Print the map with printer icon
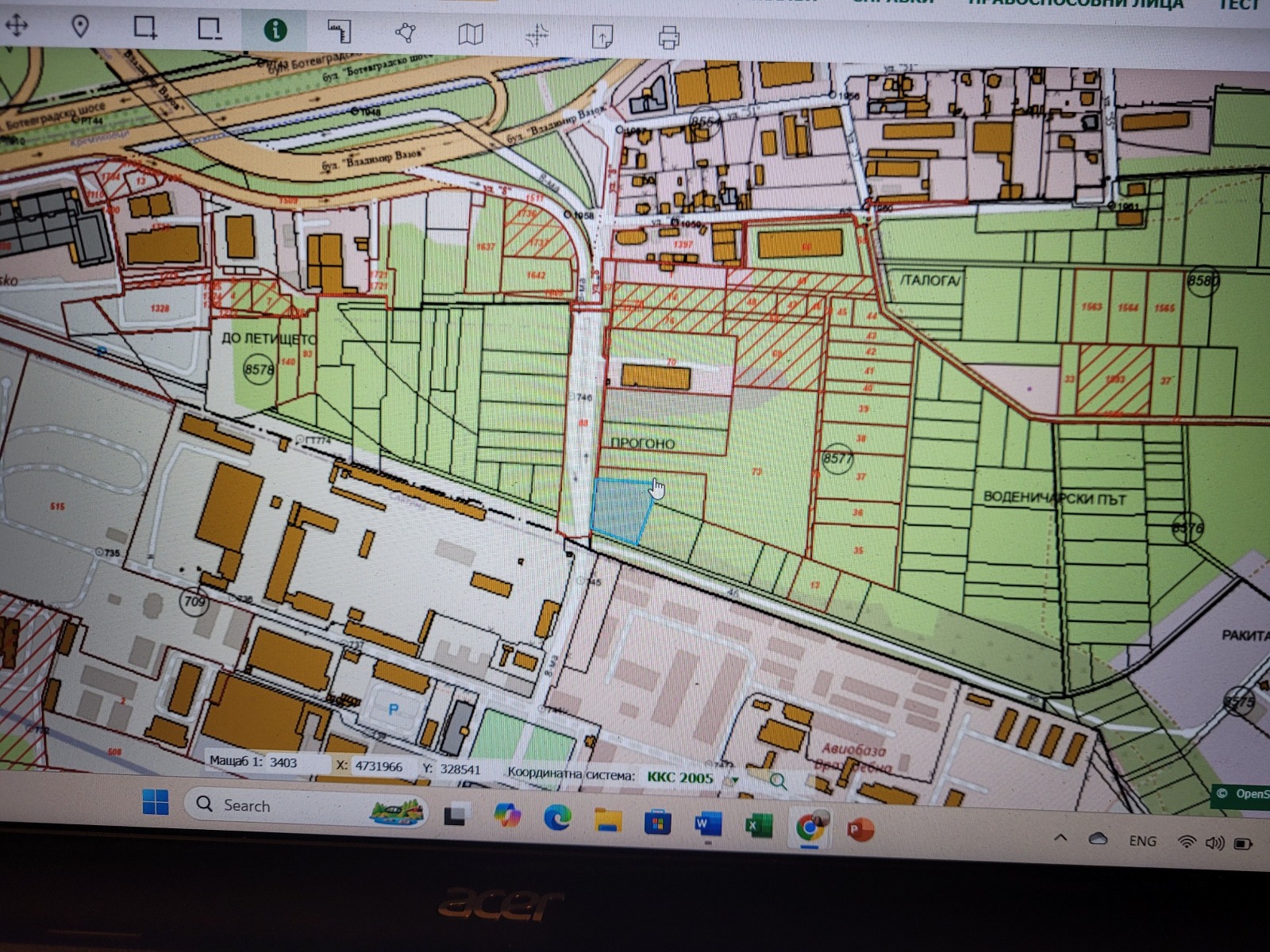 pyautogui.click(x=668, y=37)
